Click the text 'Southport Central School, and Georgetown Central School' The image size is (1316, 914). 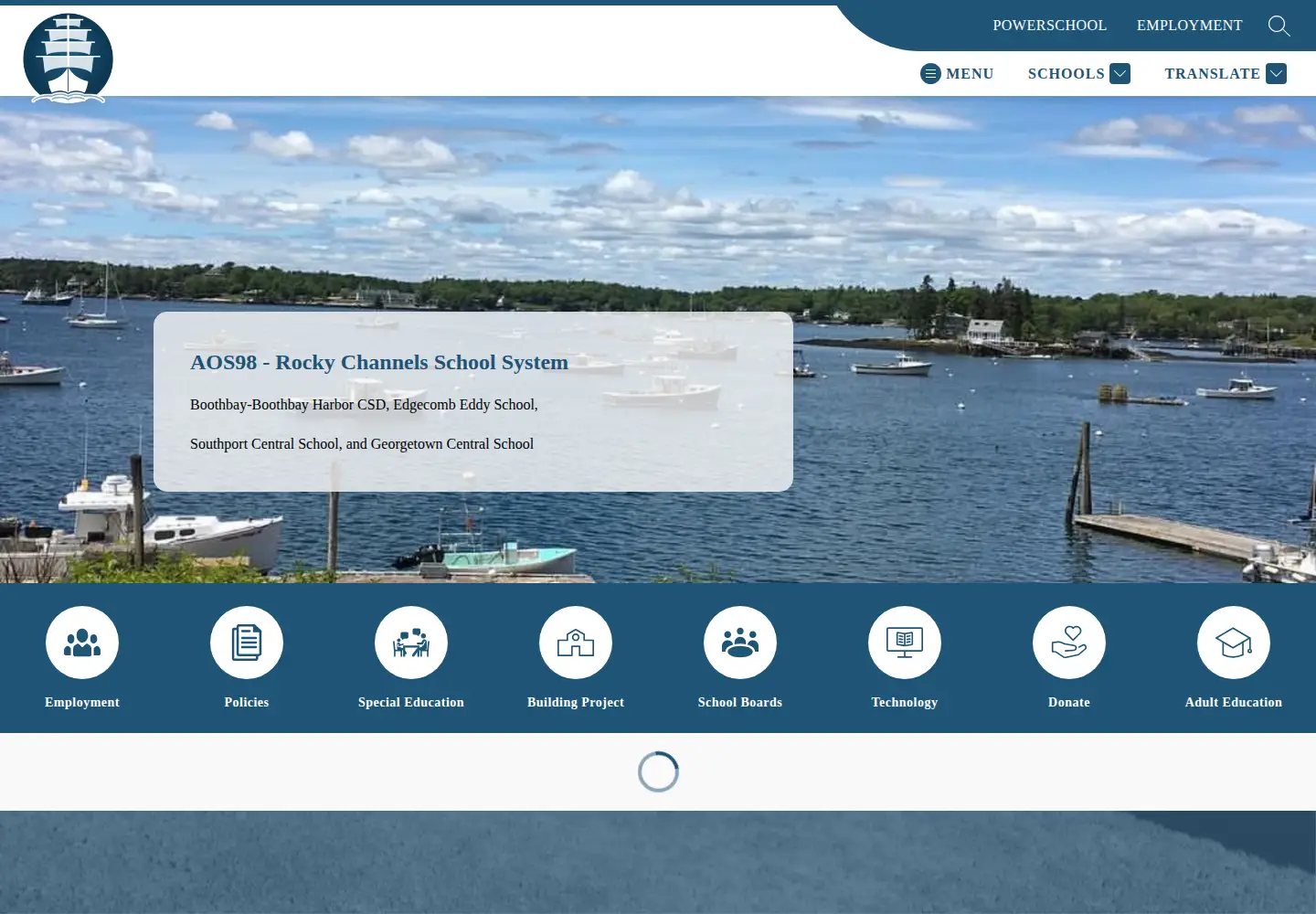coord(362,444)
